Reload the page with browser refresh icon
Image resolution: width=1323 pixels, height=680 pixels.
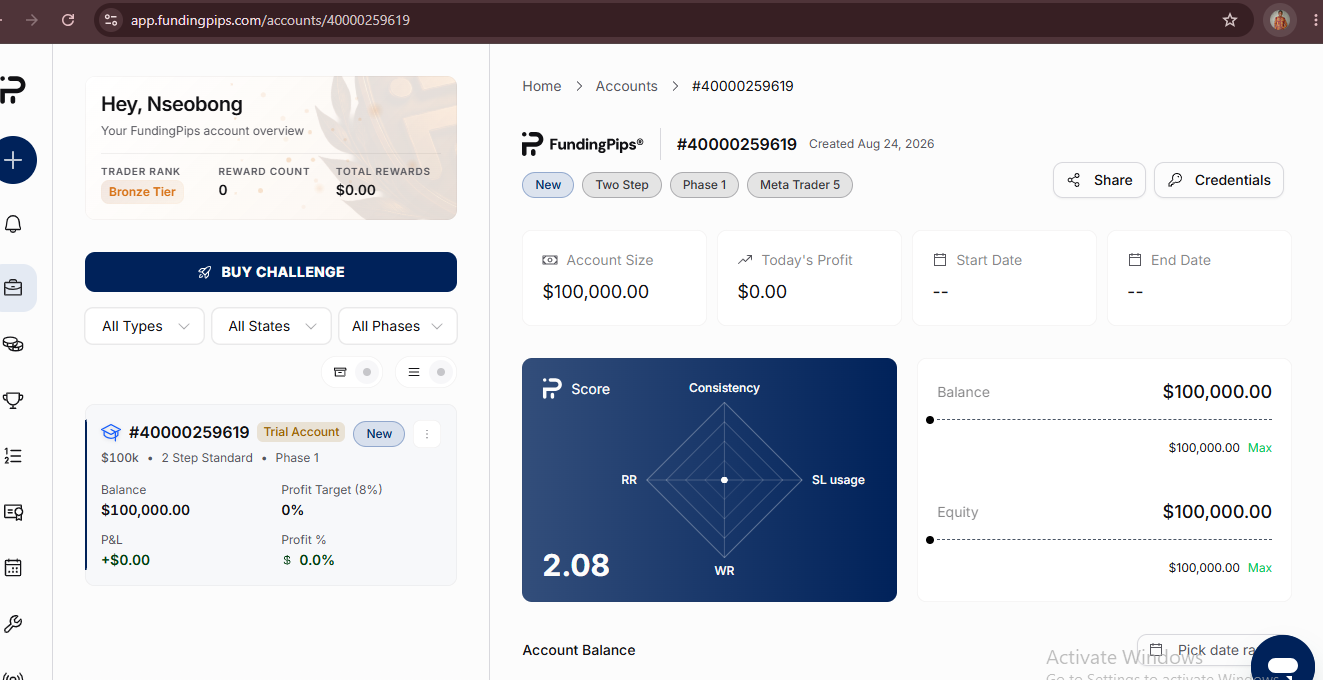tap(68, 20)
